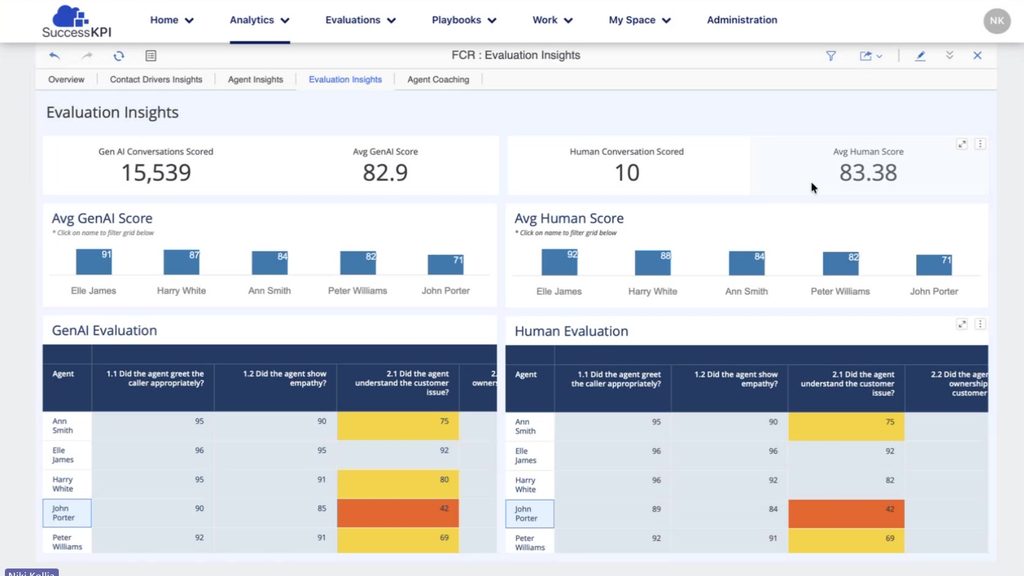Viewport: 1024px width, 576px height.
Task: Open the export share dropdown icon
Action: pyautogui.click(x=871, y=56)
